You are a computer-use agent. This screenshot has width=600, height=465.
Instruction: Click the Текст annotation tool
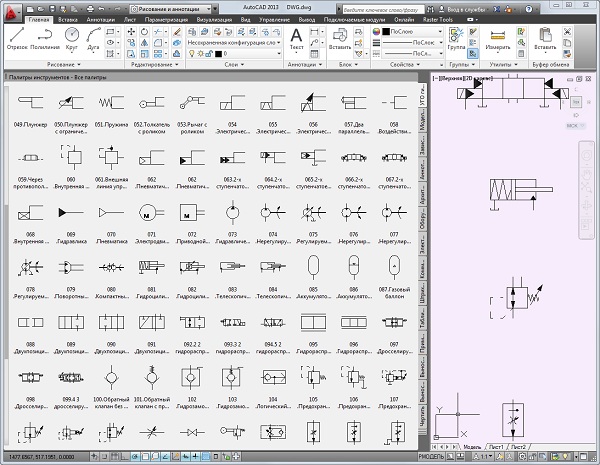[x=296, y=37]
